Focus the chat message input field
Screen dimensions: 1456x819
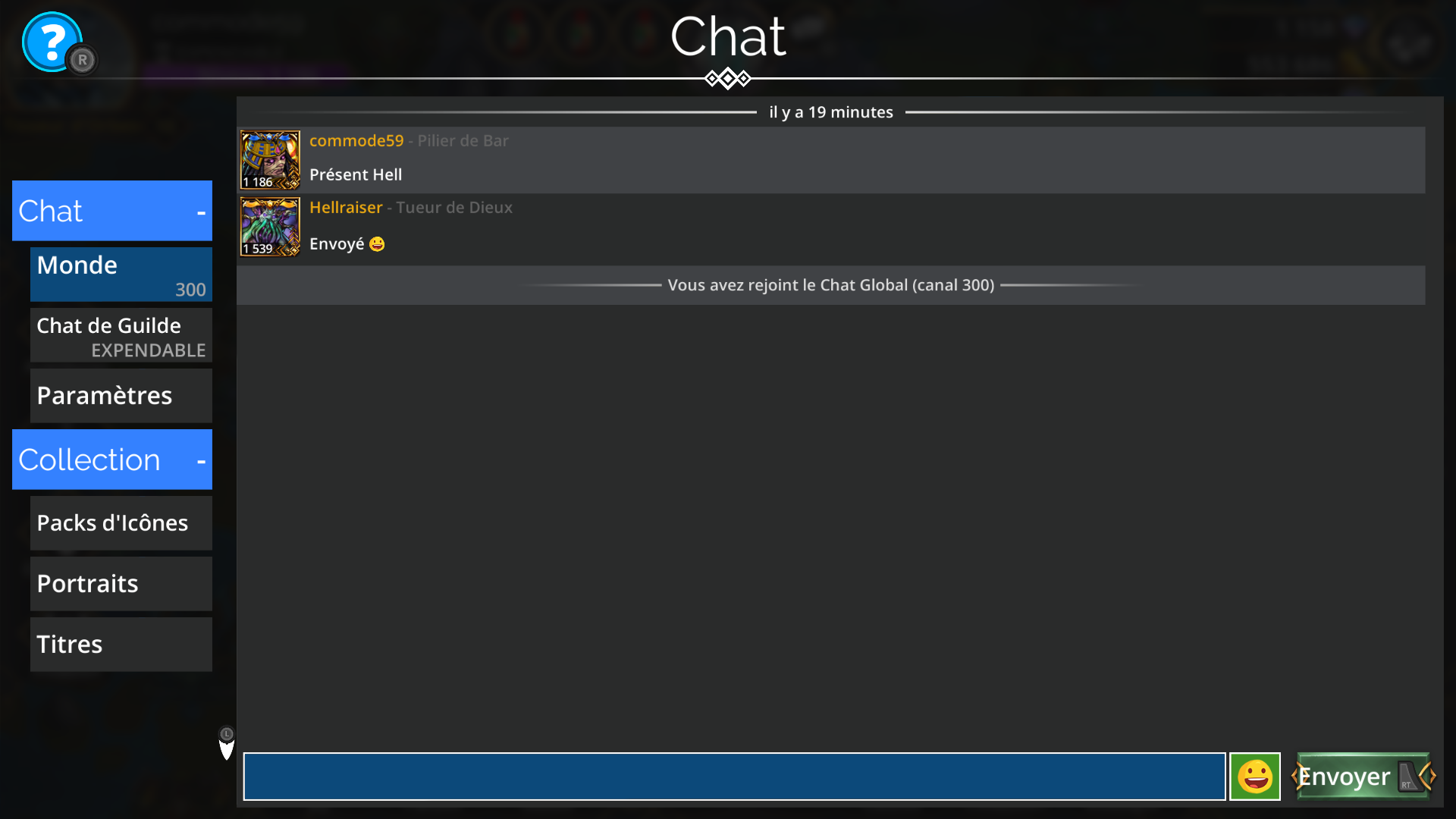pyautogui.click(x=734, y=777)
